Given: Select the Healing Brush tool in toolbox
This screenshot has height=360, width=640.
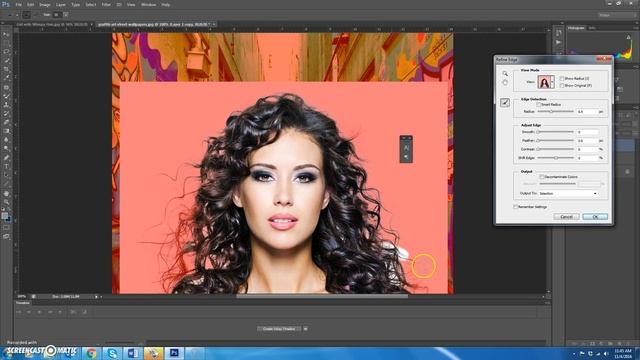Looking at the screenshot, I should 6,88.
